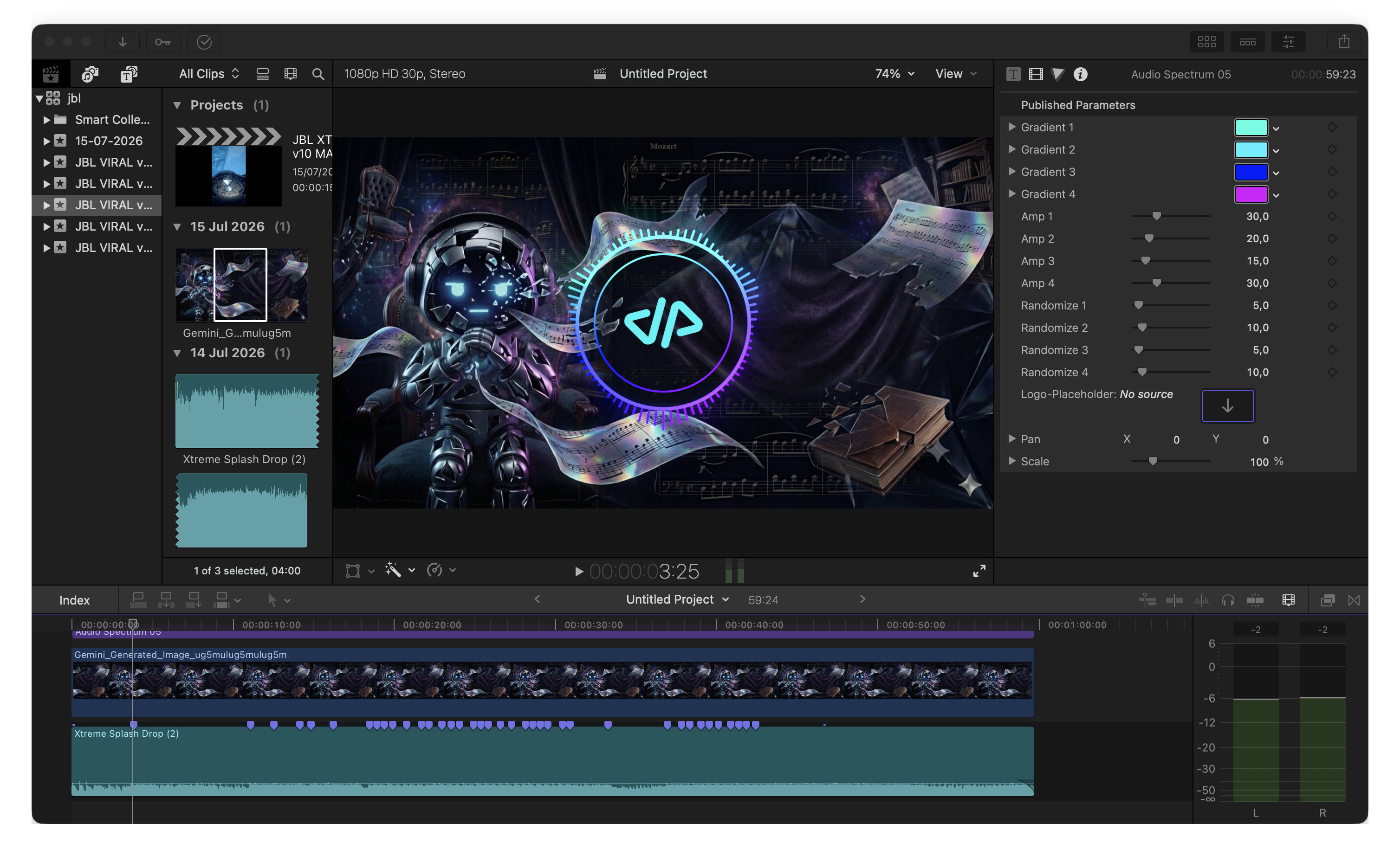Screen dimensions: 1400x863
Task: Open the Title inspector tab
Action: click(x=1013, y=74)
